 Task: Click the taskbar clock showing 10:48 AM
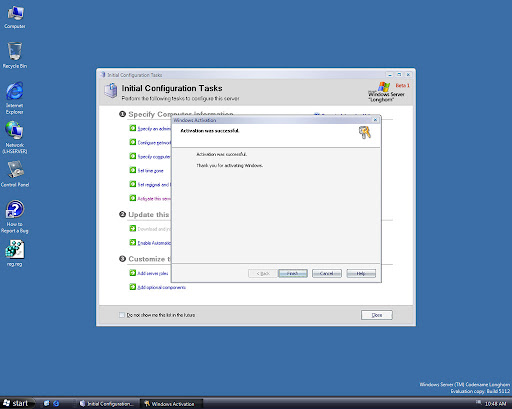tap(495, 404)
